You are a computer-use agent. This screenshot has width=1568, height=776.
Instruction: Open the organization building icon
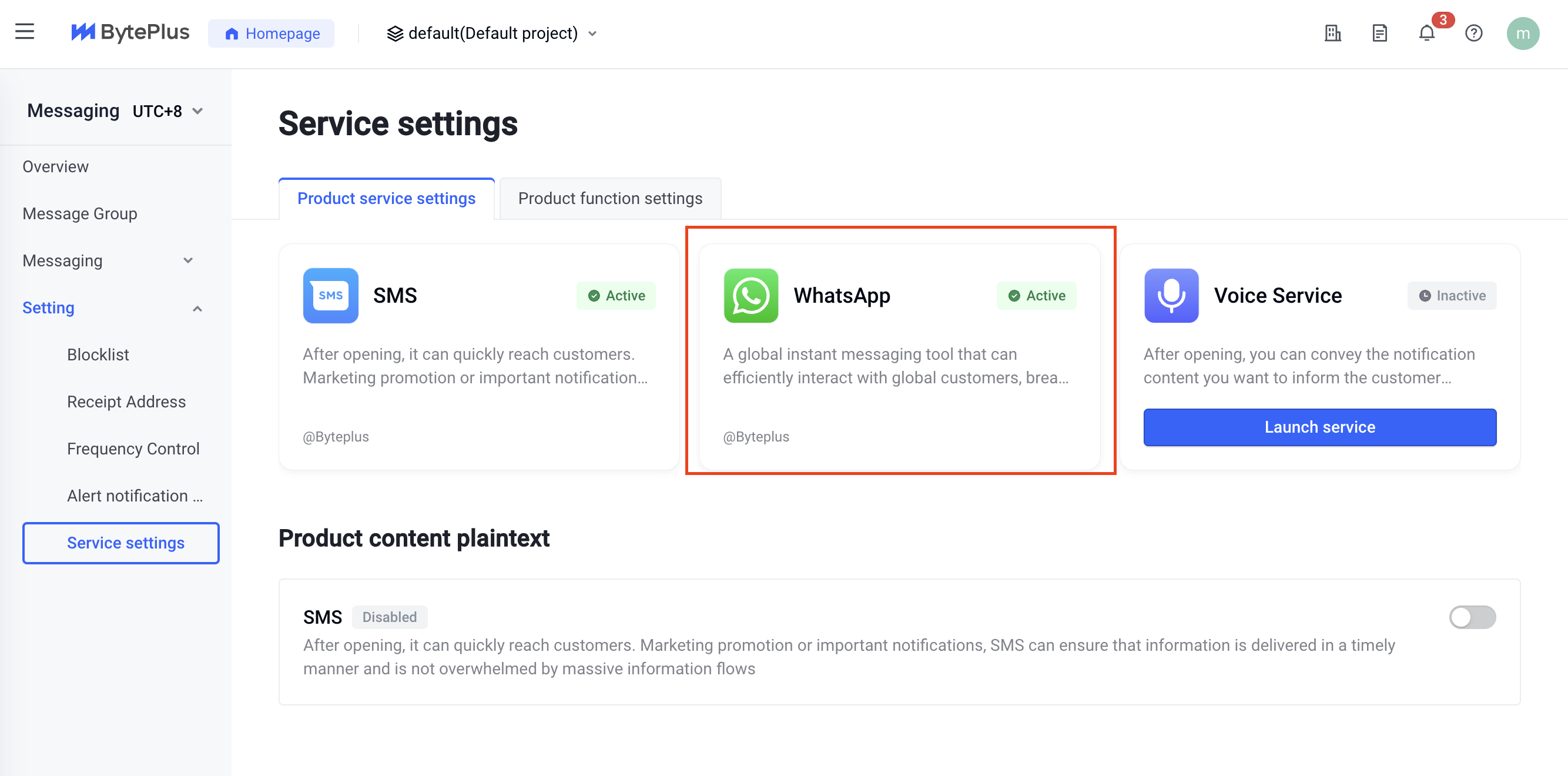click(1332, 33)
